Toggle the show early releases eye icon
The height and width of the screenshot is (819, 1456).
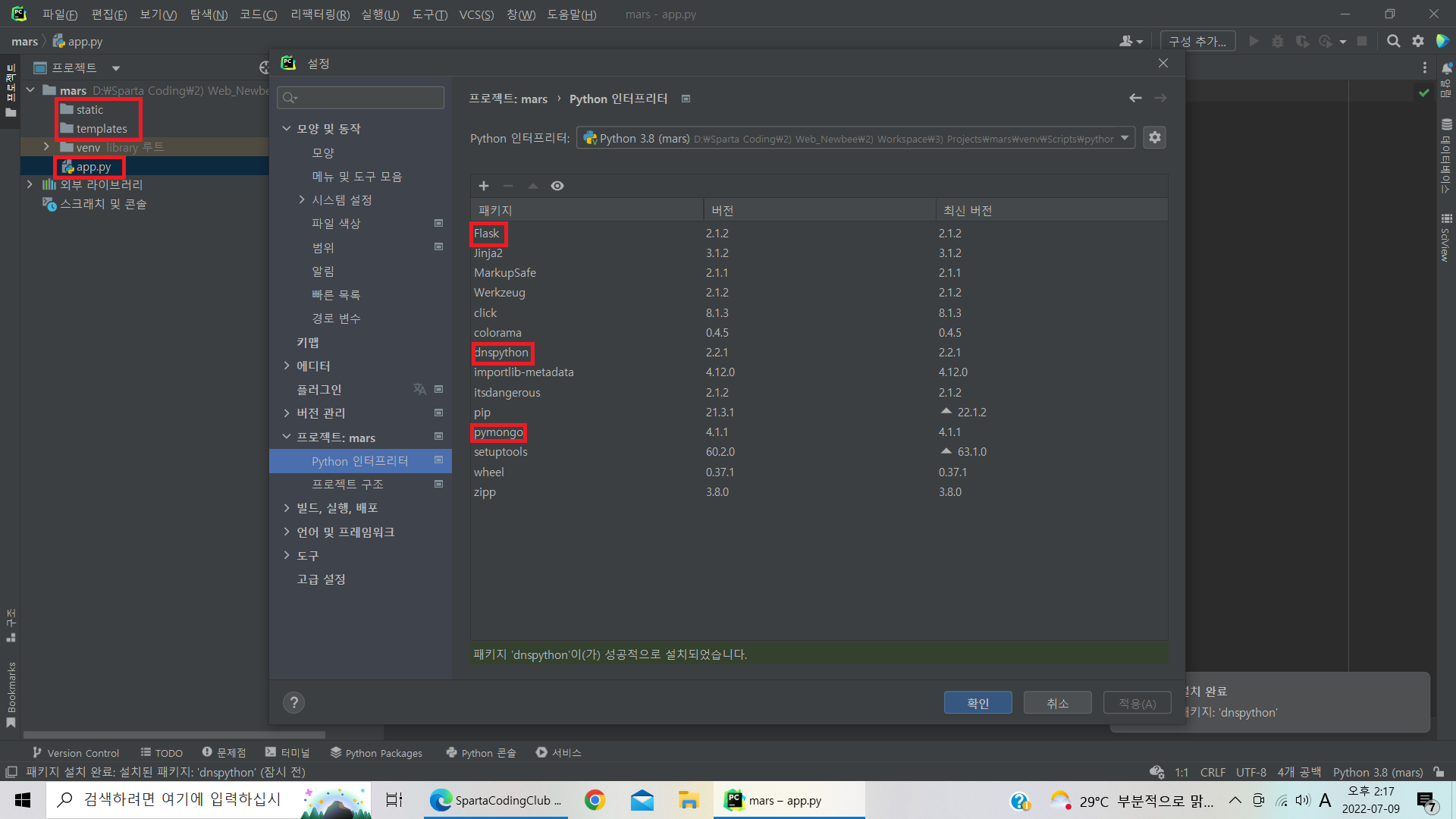tap(557, 186)
